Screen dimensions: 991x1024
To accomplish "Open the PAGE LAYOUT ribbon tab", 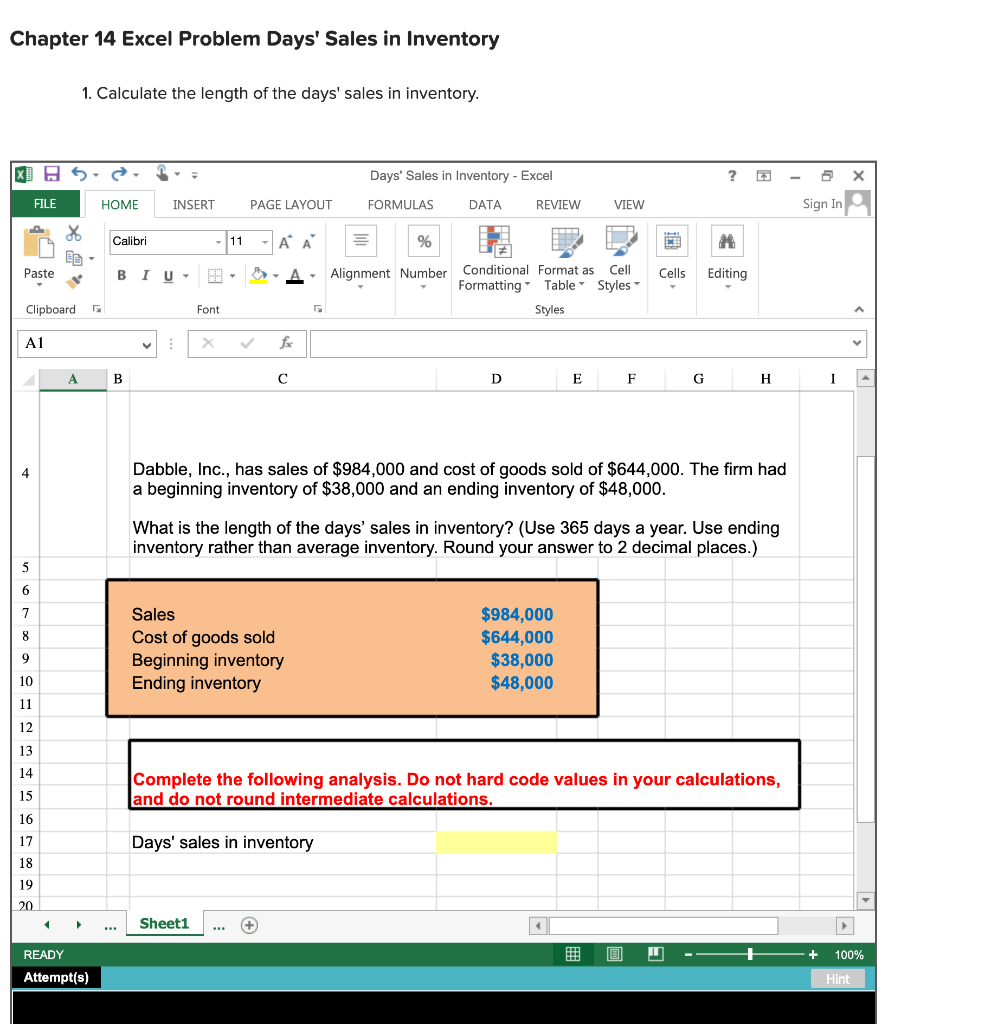I will (290, 205).
